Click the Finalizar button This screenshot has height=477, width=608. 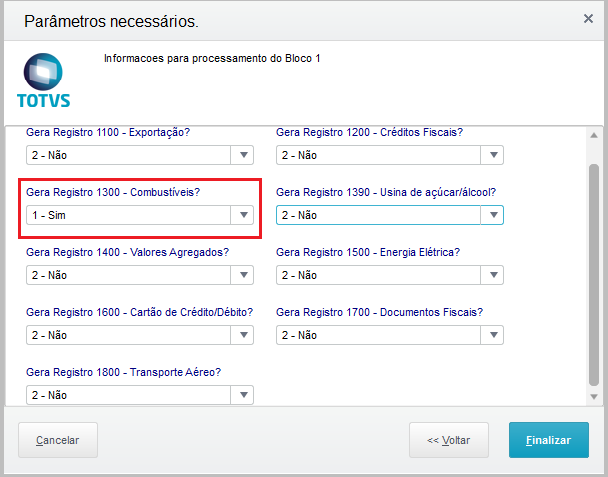pos(549,440)
